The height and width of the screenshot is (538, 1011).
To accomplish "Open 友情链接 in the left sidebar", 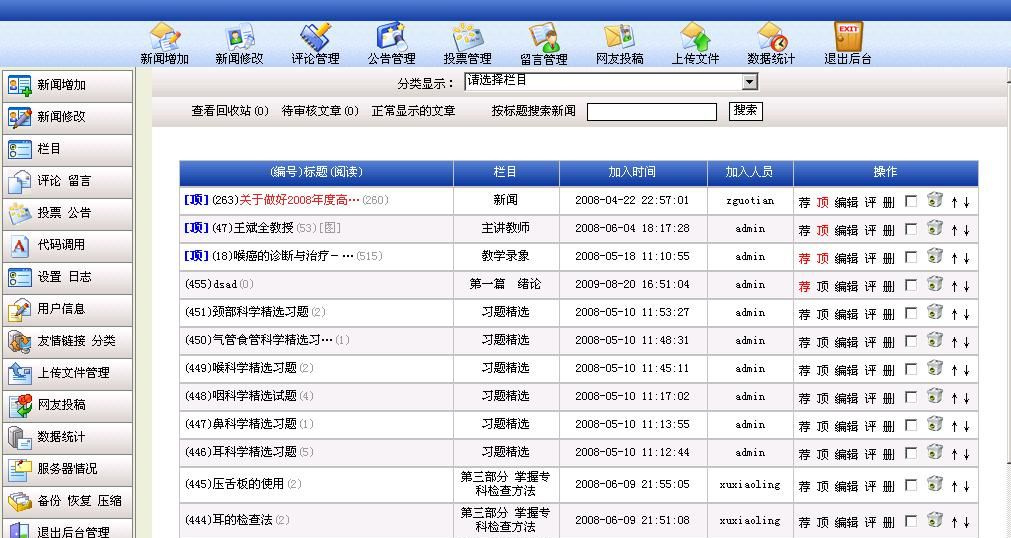I will [61, 341].
